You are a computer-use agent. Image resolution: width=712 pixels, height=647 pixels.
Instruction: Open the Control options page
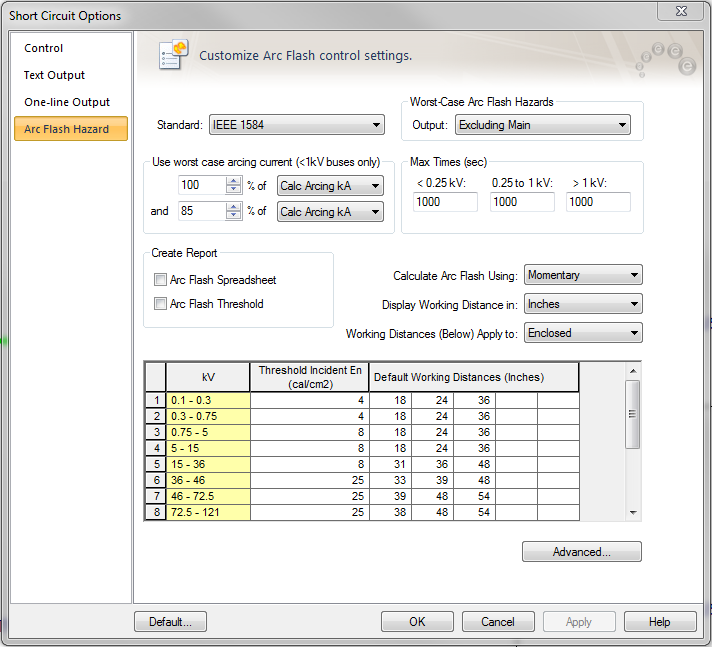(44, 48)
